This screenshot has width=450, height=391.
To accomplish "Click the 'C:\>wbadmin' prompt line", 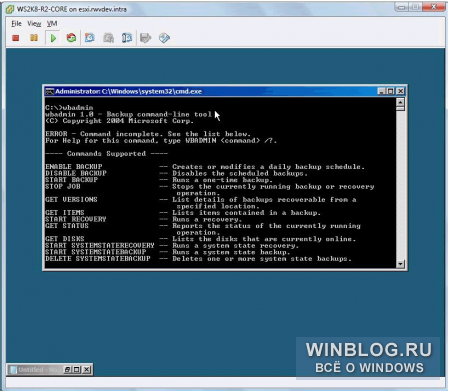I will pos(69,108).
